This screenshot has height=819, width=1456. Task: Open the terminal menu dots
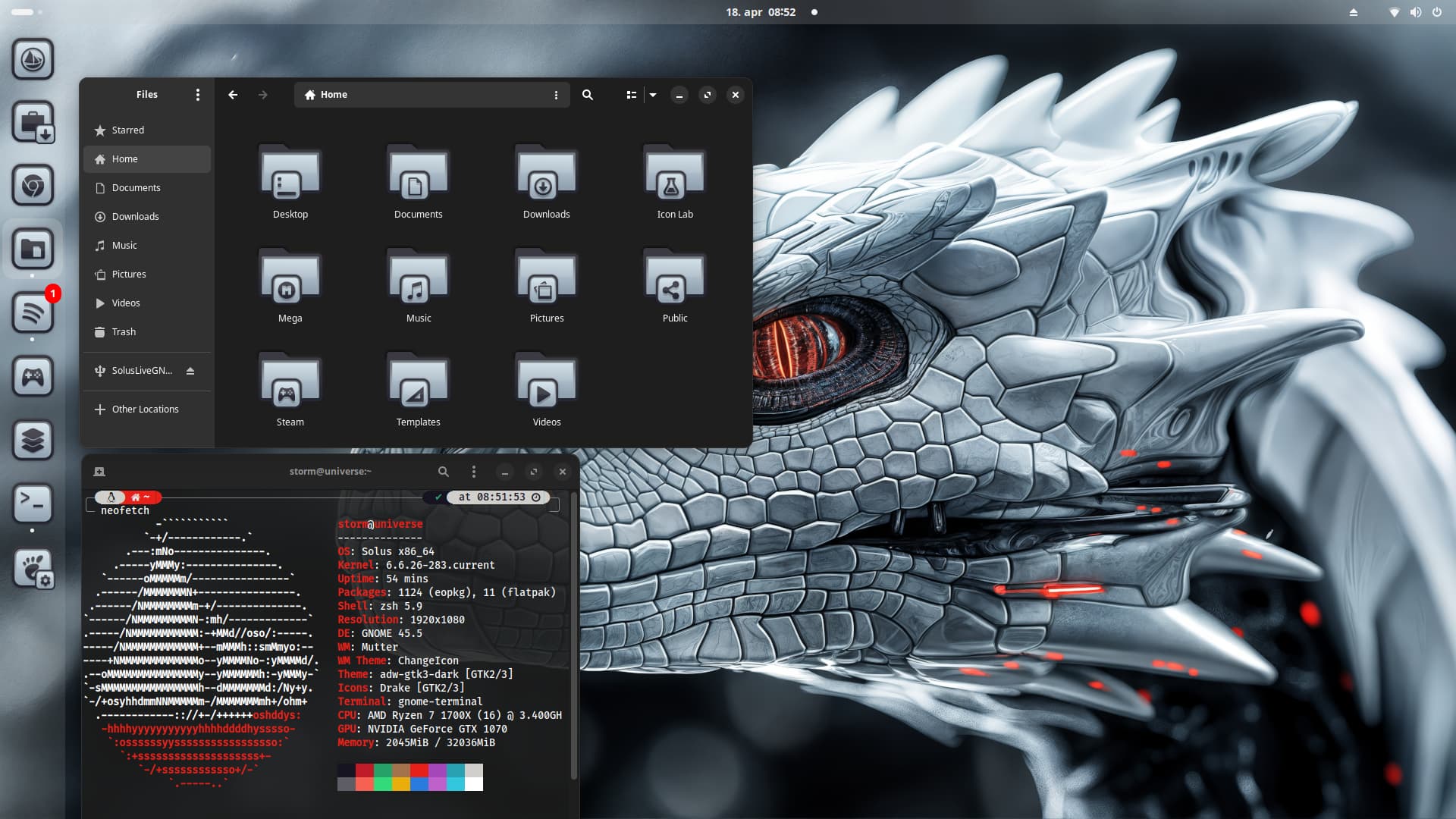[474, 472]
